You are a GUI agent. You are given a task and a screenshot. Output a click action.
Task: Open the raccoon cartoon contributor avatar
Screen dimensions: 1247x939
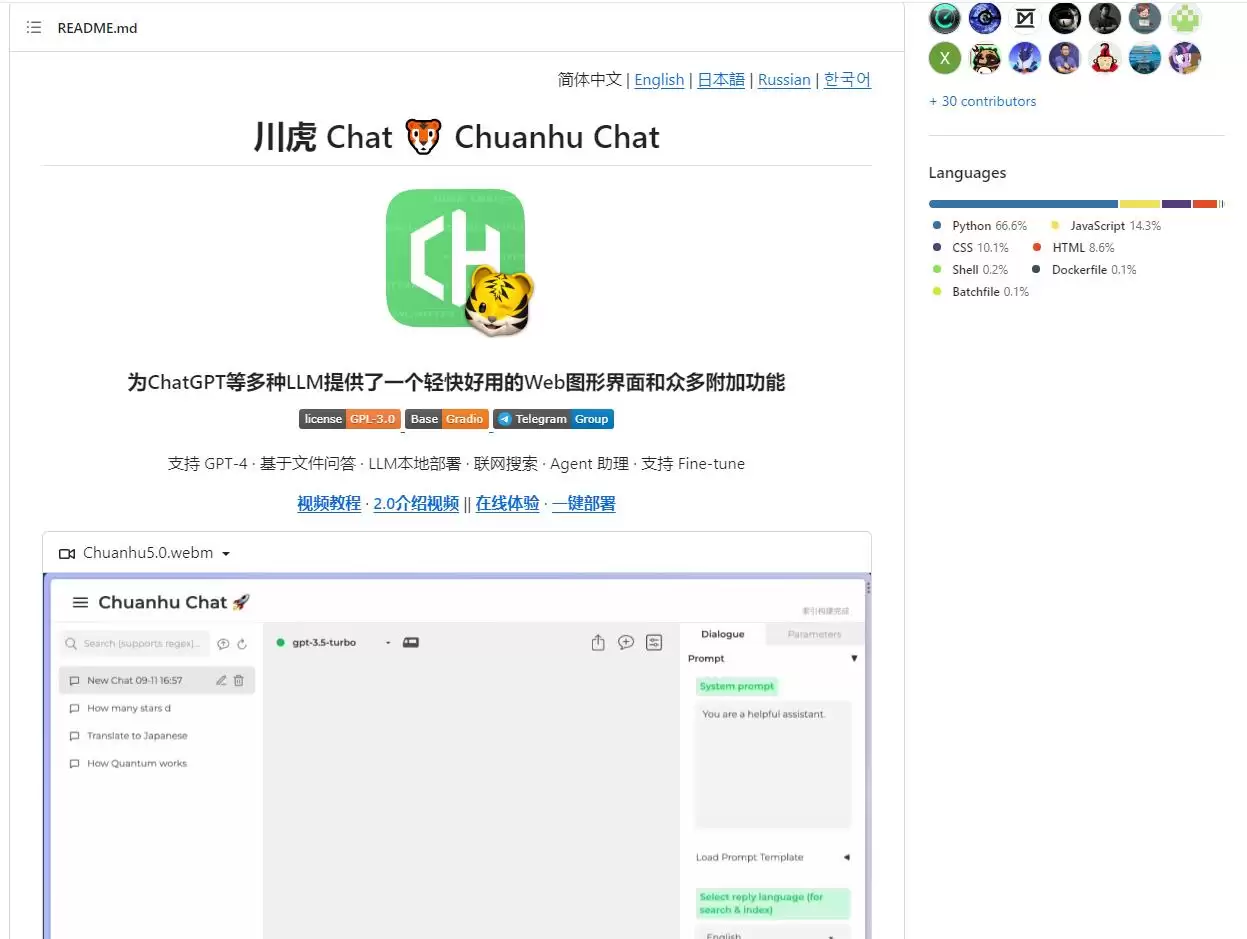pyautogui.click(x=985, y=58)
